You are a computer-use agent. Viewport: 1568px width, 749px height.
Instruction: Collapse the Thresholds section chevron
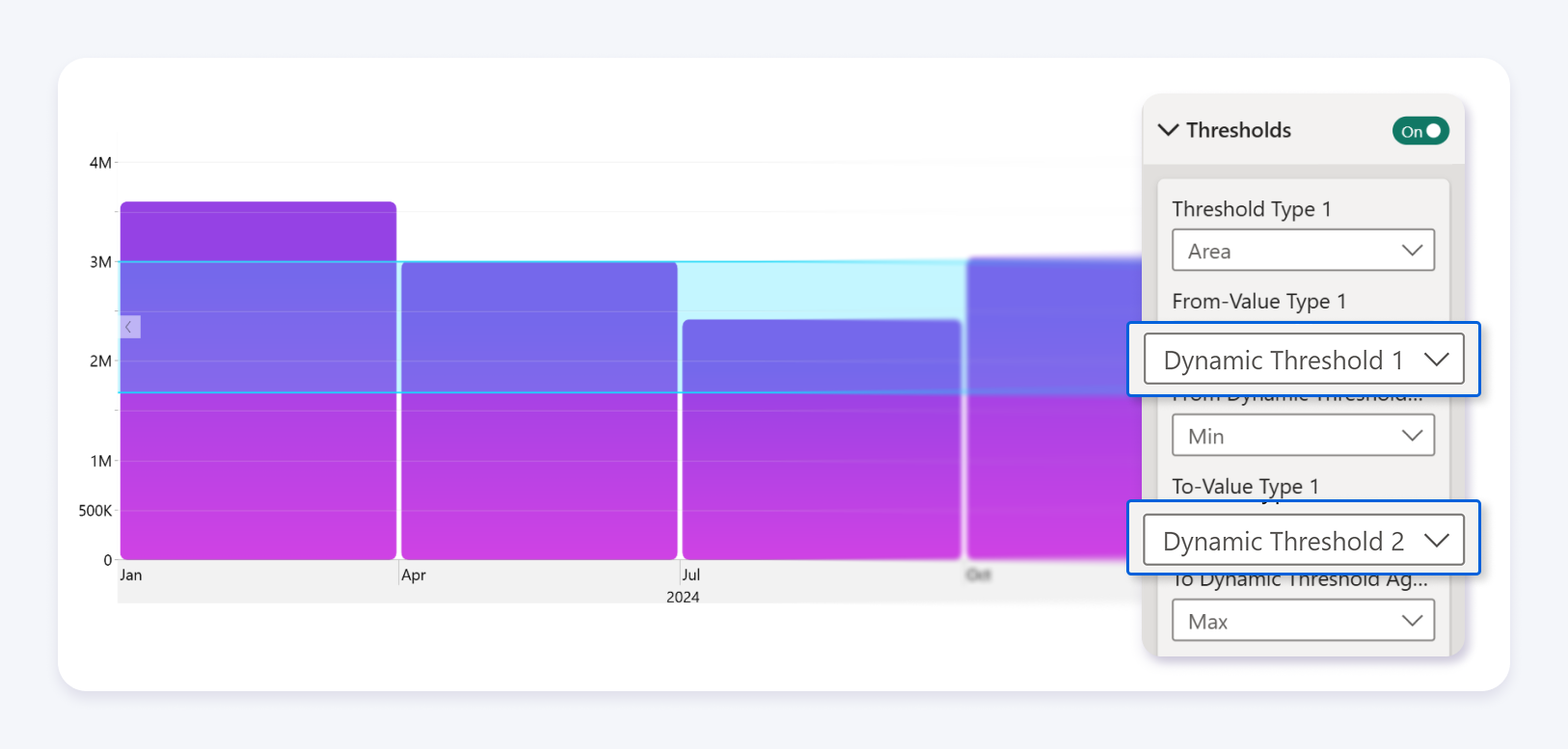(x=1168, y=130)
